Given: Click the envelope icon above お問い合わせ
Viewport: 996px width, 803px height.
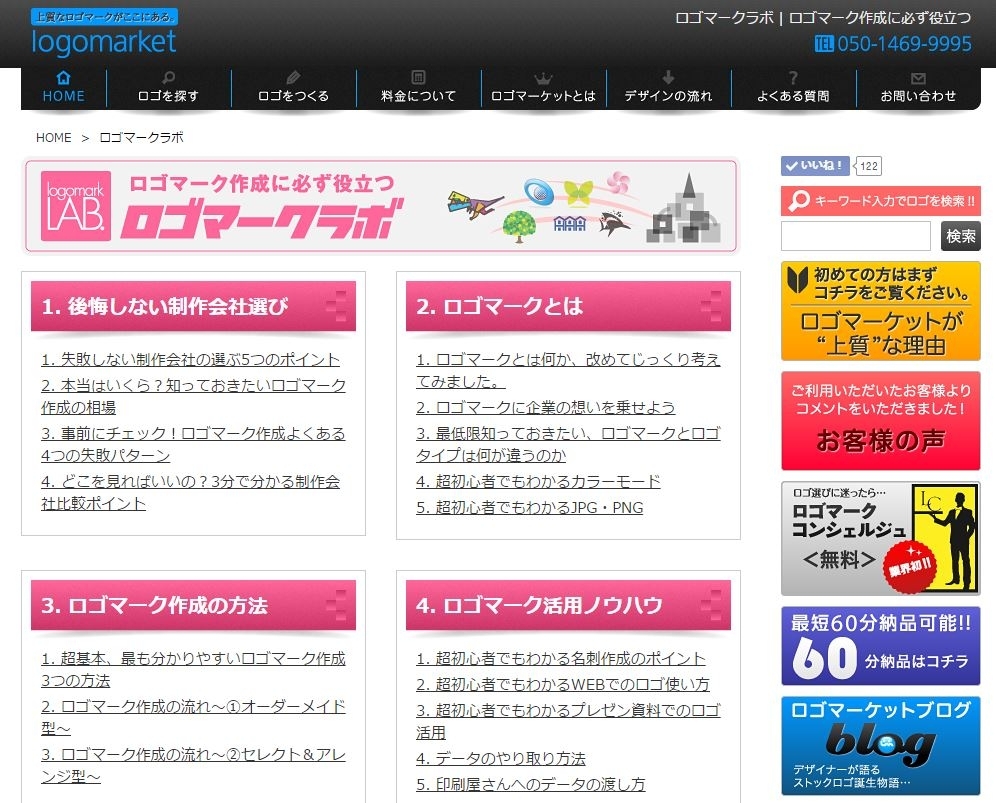Looking at the screenshot, I should [x=918, y=78].
